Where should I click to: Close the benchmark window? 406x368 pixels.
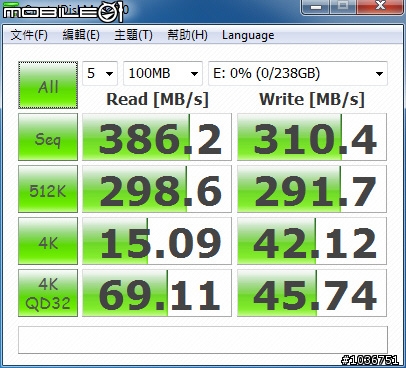380,7
